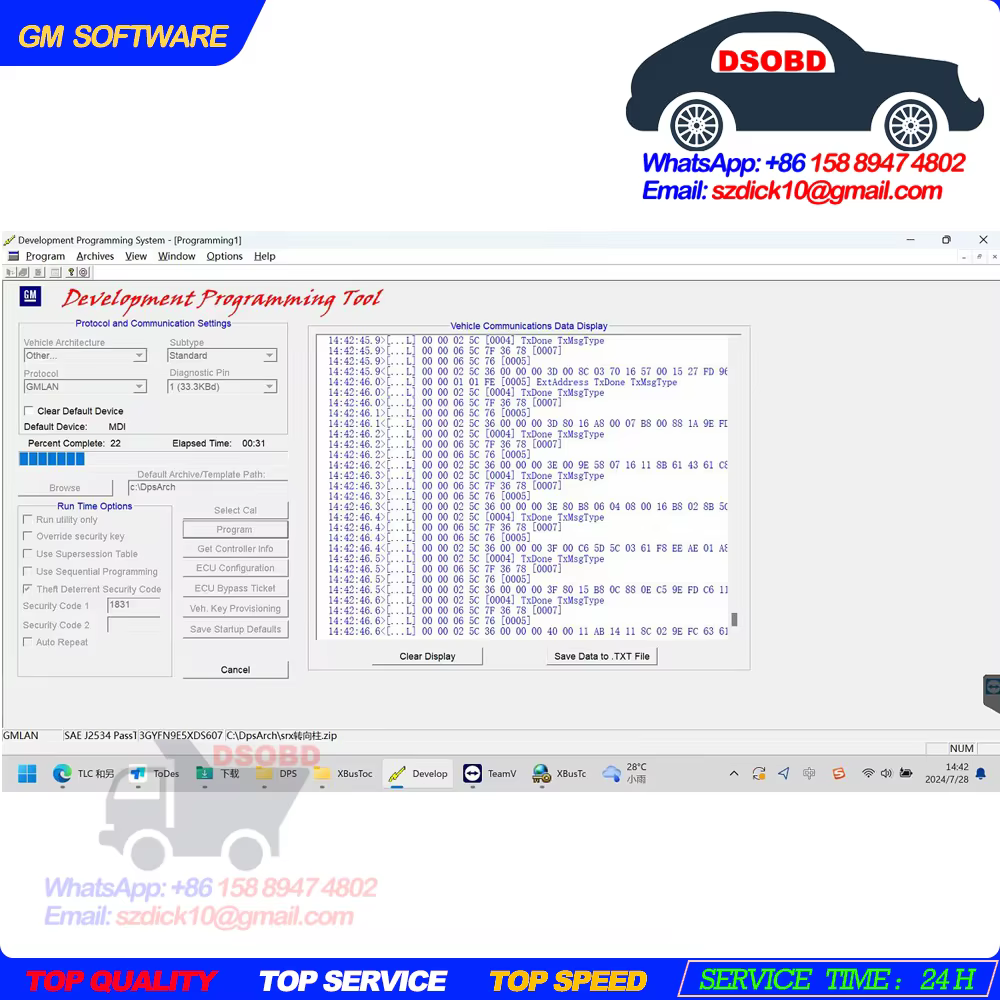Open the XBusTc app with key icon

pyautogui.click(x=559, y=774)
